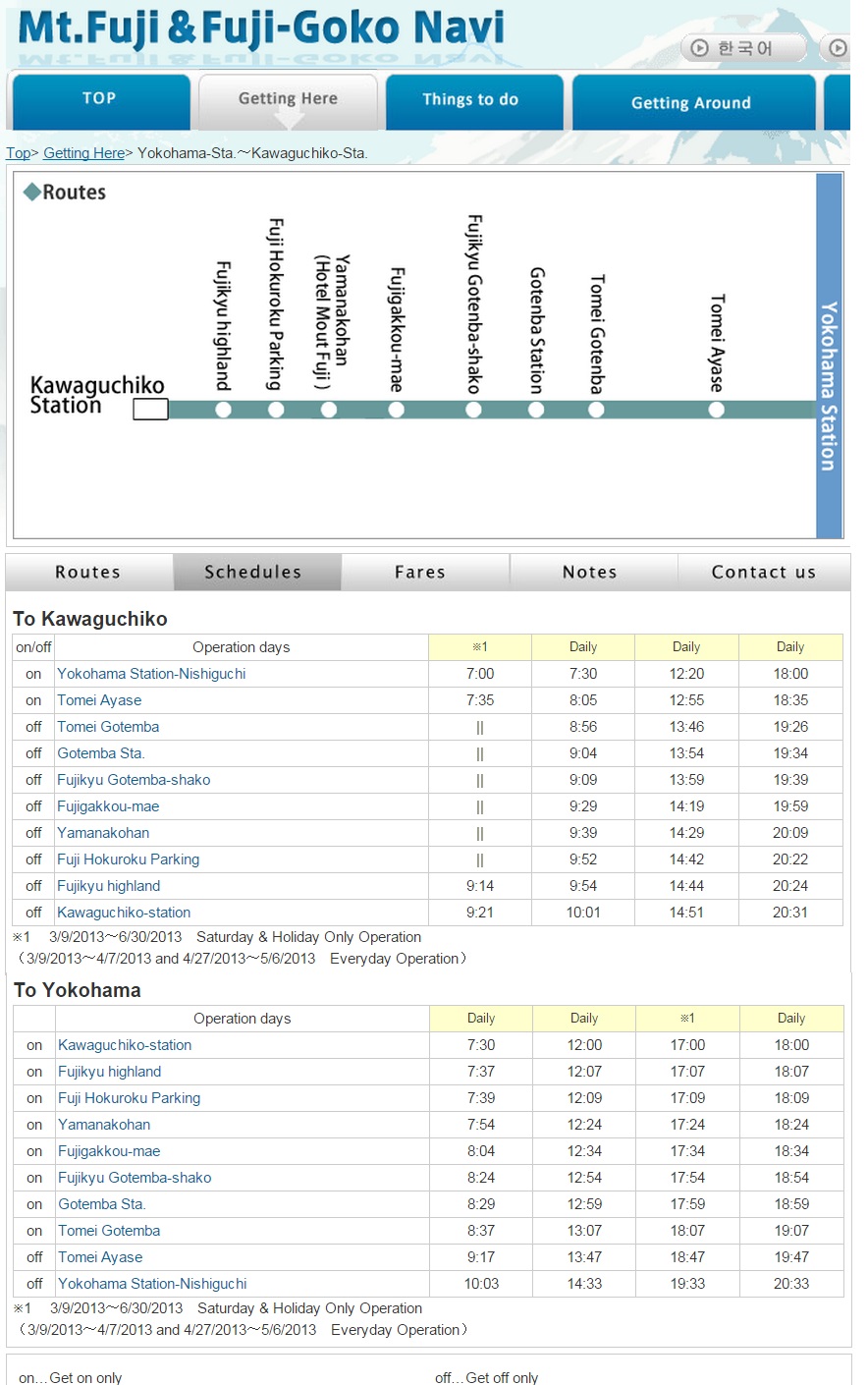Click the Routes heading with diamond
Image resolution: width=868 pixels, height=1385 pixels.
click(65, 193)
